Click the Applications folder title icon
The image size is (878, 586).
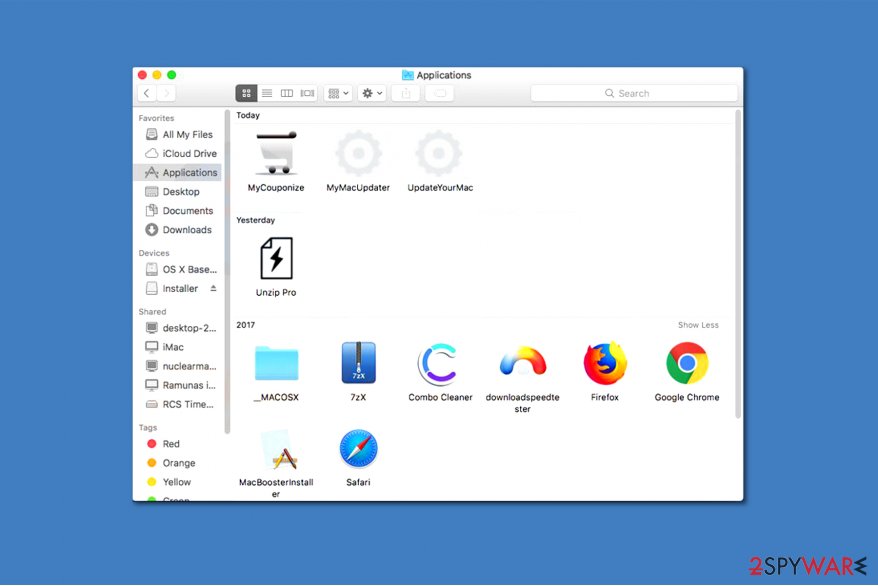[x=408, y=75]
